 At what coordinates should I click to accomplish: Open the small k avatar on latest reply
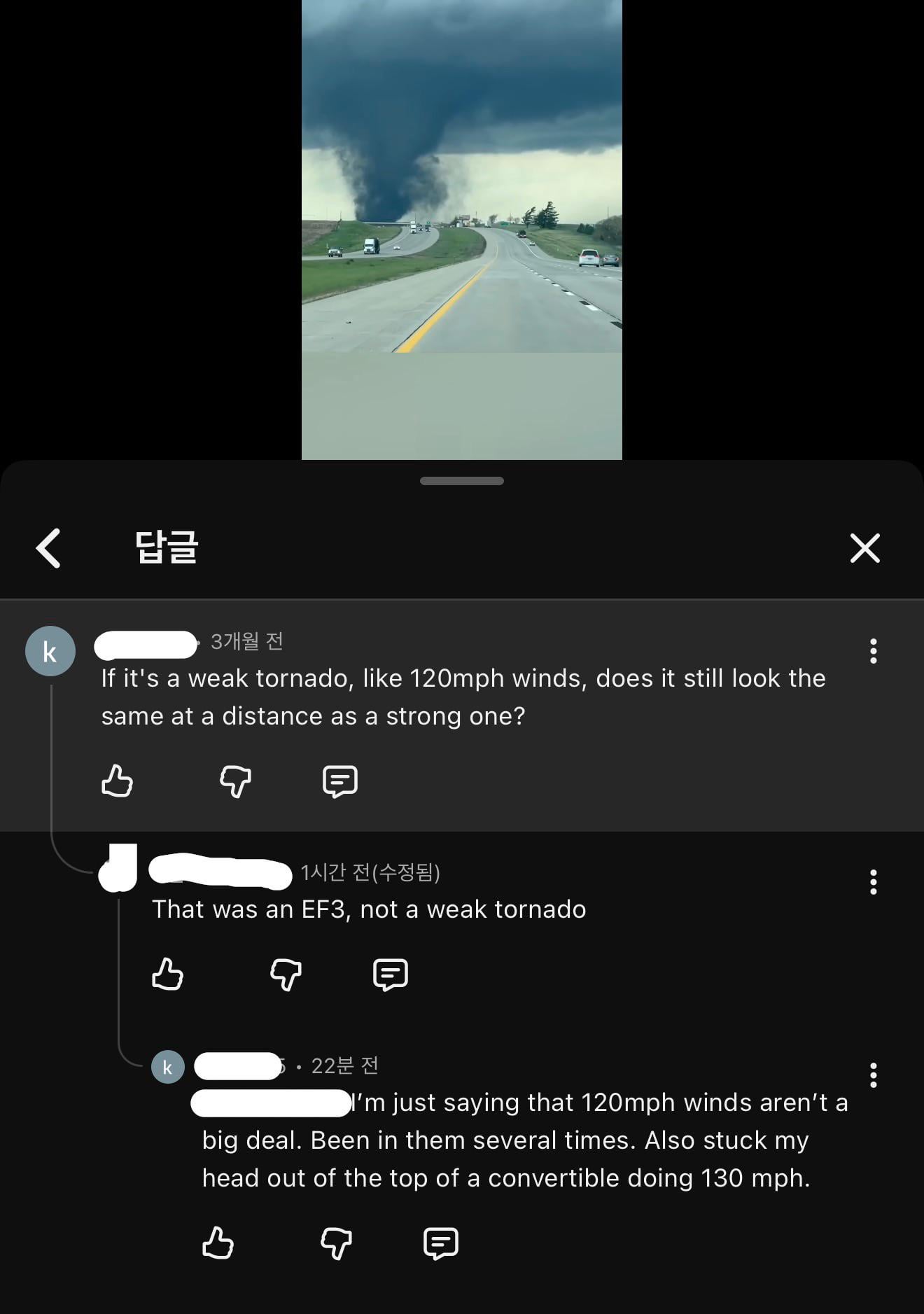tap(168, 1067)
